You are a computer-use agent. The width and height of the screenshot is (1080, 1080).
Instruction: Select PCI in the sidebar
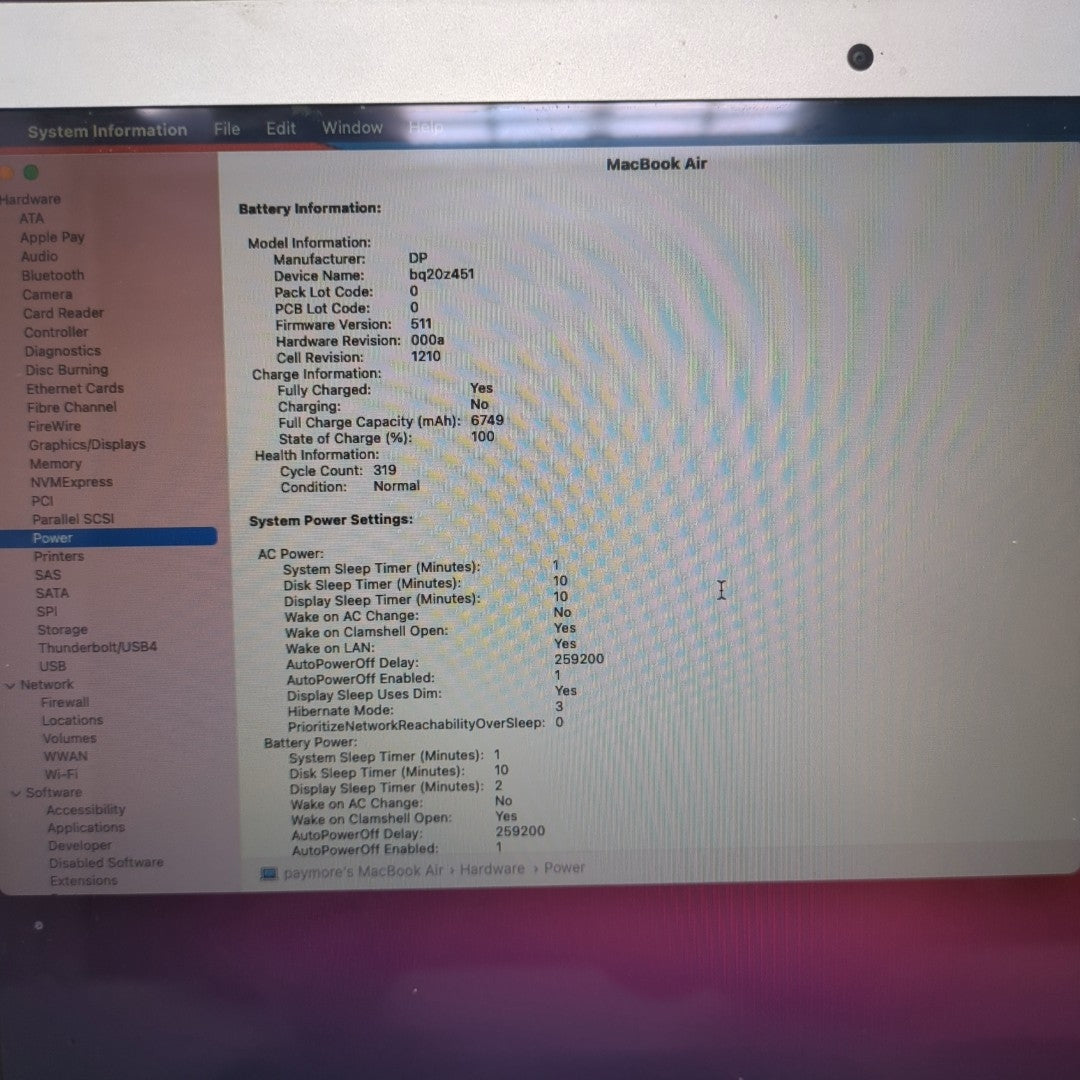42,501
